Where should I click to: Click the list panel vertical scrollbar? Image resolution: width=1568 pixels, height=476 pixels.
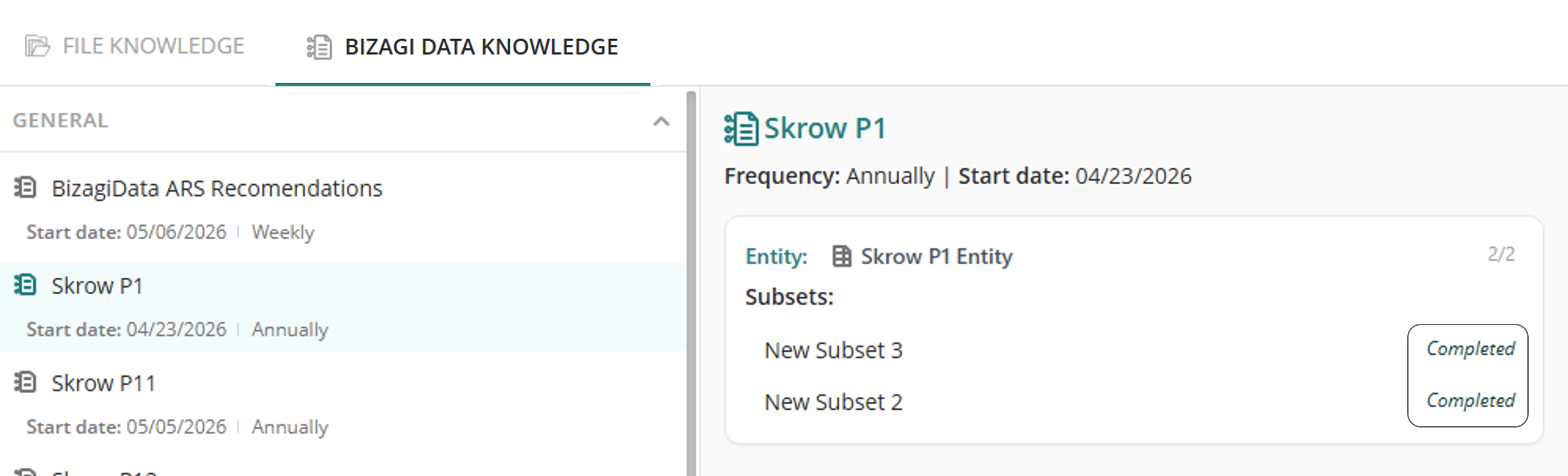click(x=691, y=283)
